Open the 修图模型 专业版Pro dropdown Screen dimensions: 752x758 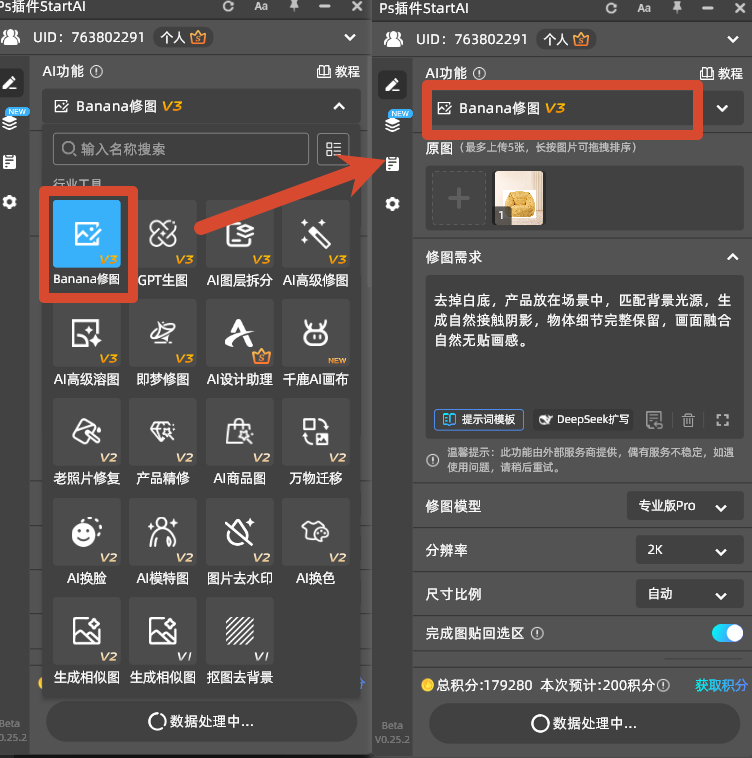coord(685,506)
